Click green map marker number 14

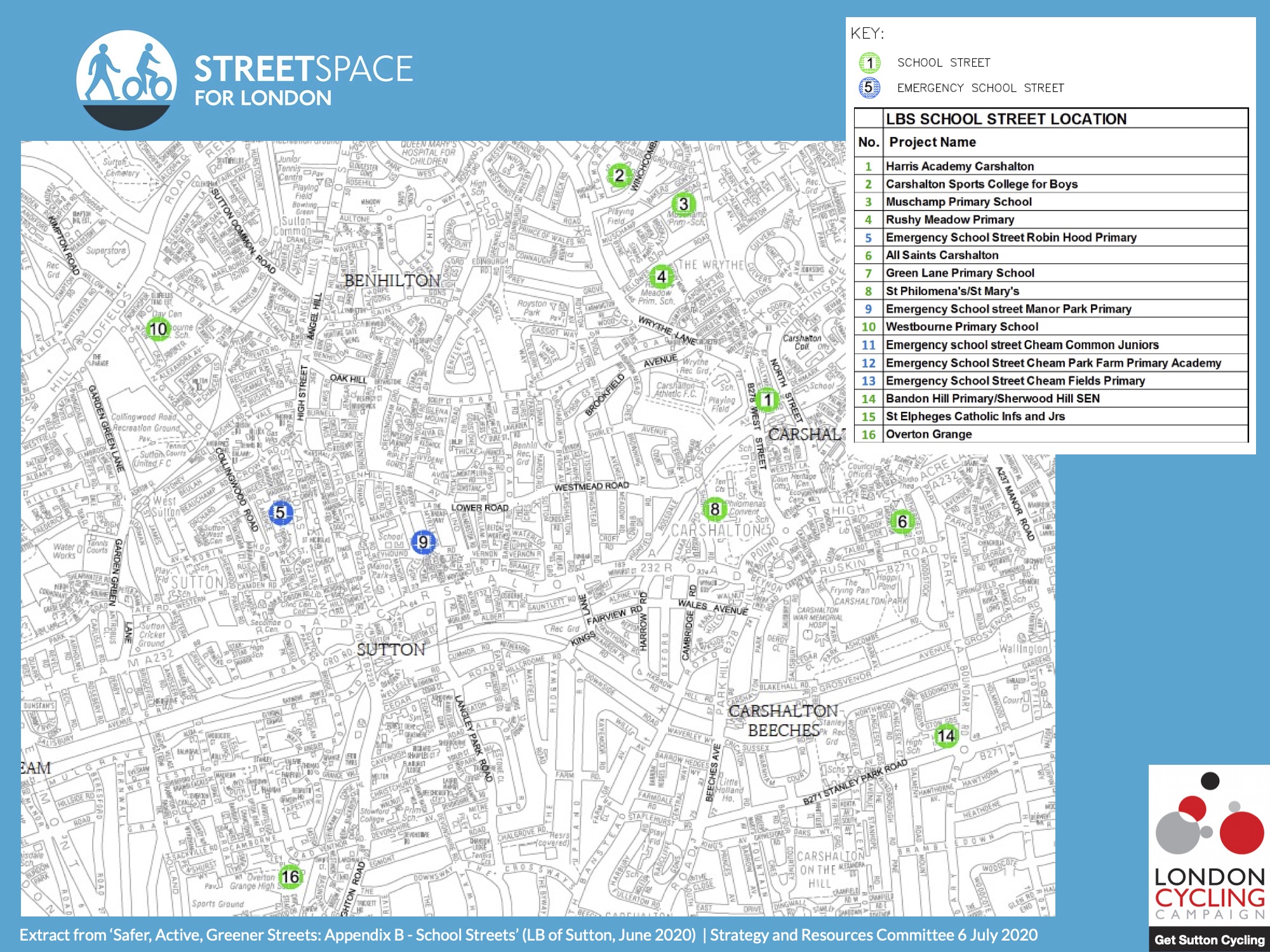click(946, 736)
